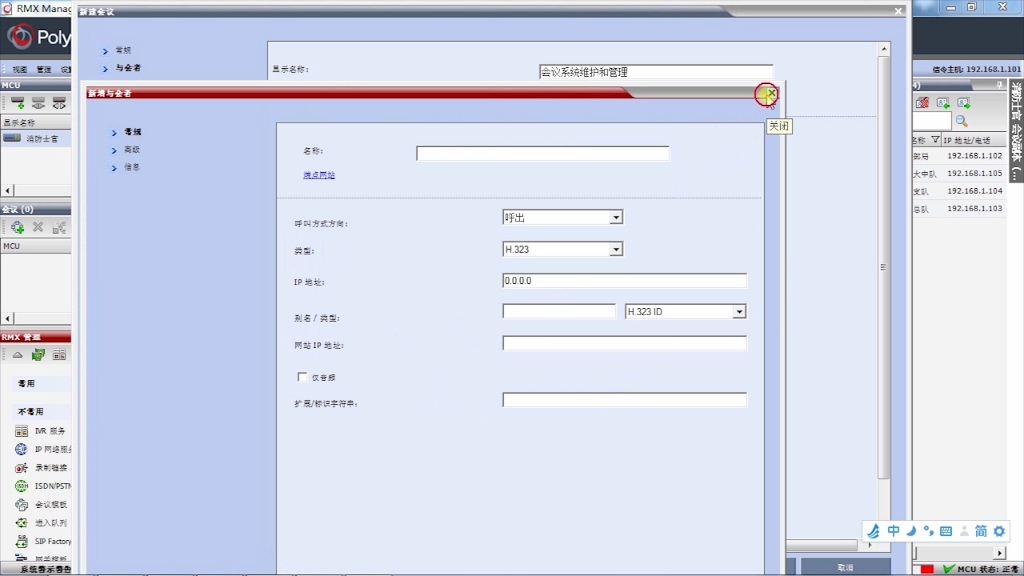Click the alias name input field
1024x576 pixels.
point(559,312)
